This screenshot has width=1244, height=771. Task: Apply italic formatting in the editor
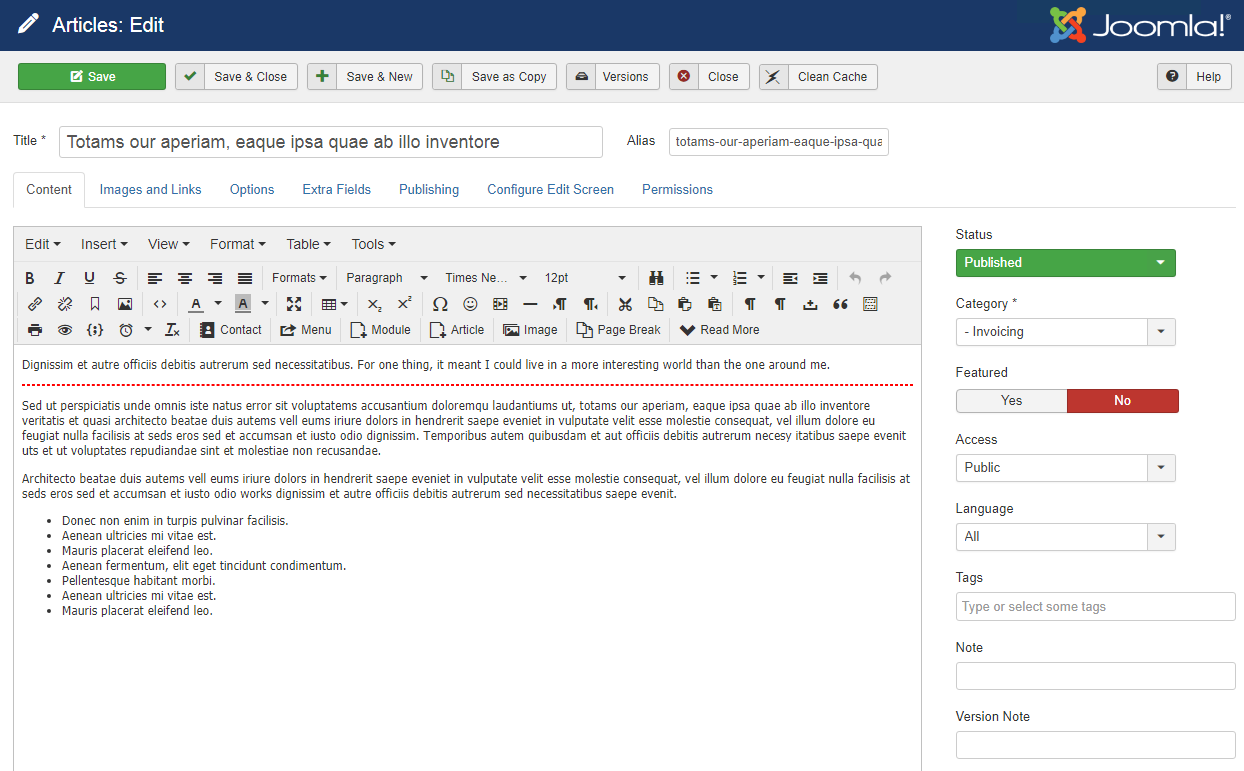[59, 278]
